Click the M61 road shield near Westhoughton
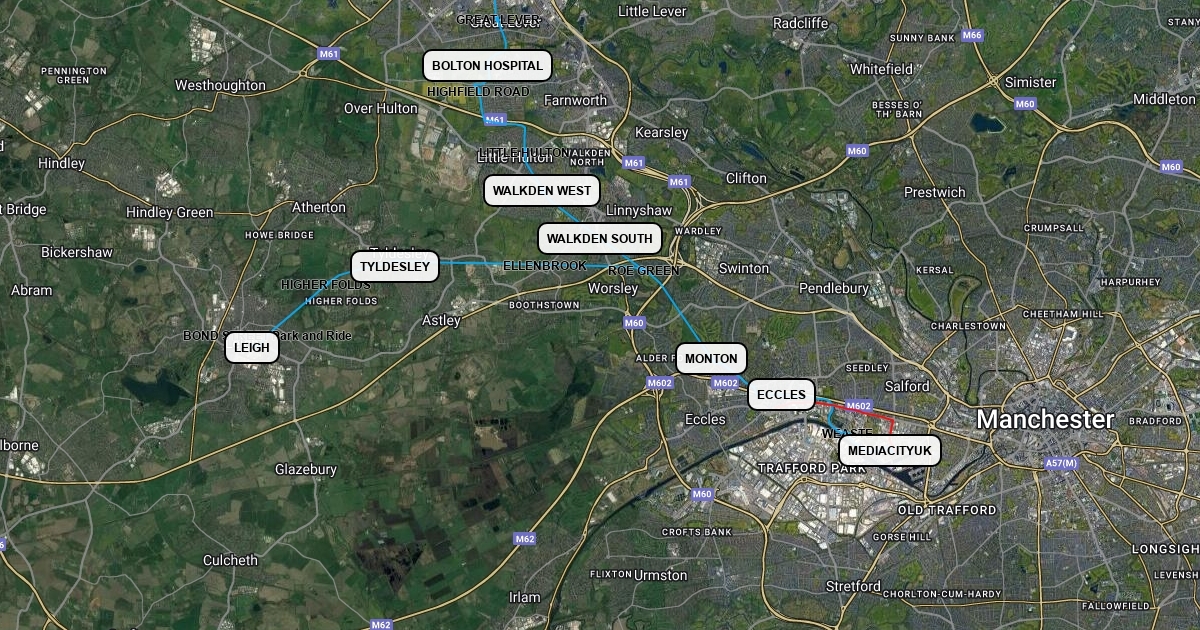 [x=327, y=53]
